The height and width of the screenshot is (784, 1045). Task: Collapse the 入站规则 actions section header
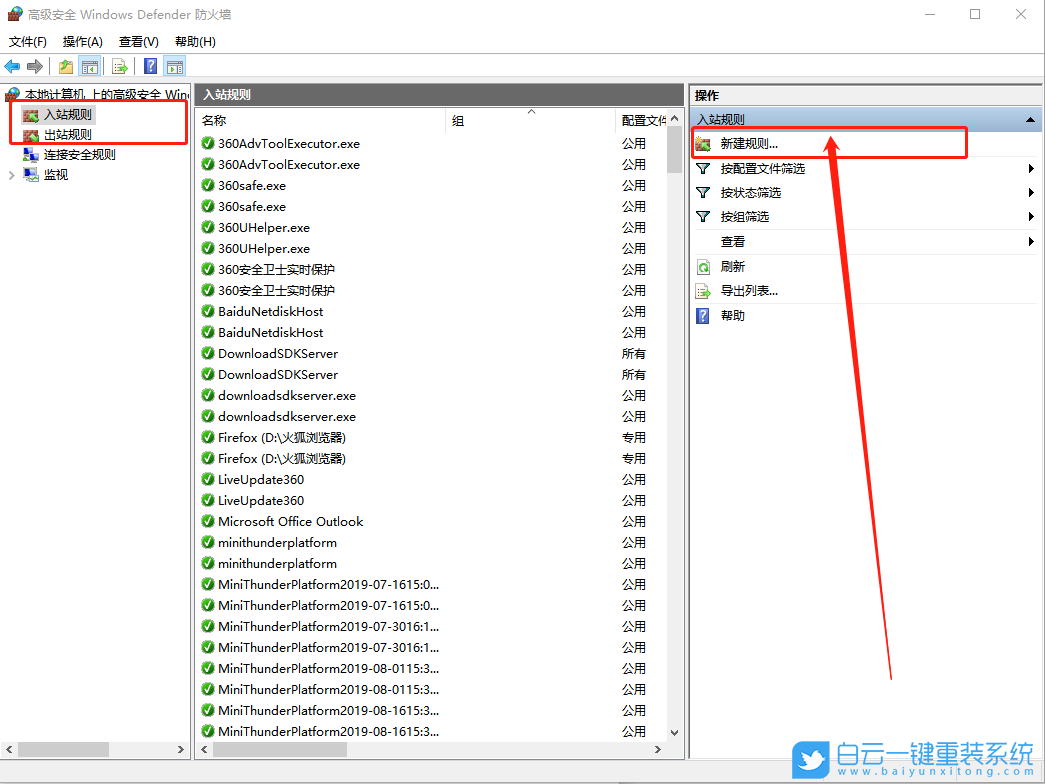[1030, 120]
